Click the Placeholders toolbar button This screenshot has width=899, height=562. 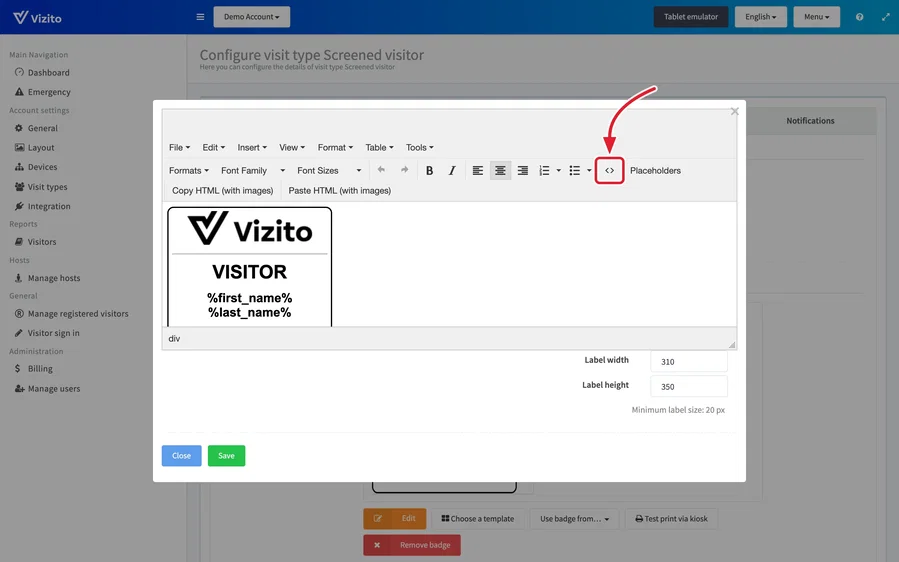[x=655, y=170]
